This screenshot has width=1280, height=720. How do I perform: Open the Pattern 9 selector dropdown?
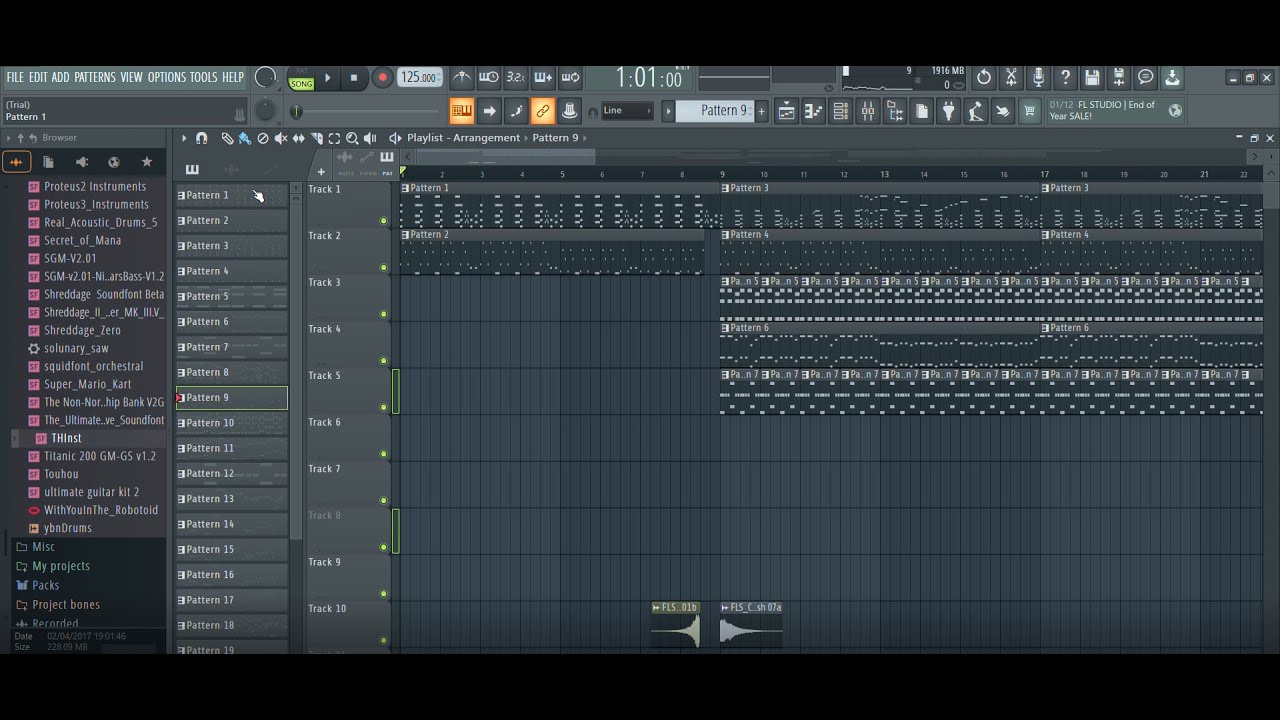(x=714, y=111)
